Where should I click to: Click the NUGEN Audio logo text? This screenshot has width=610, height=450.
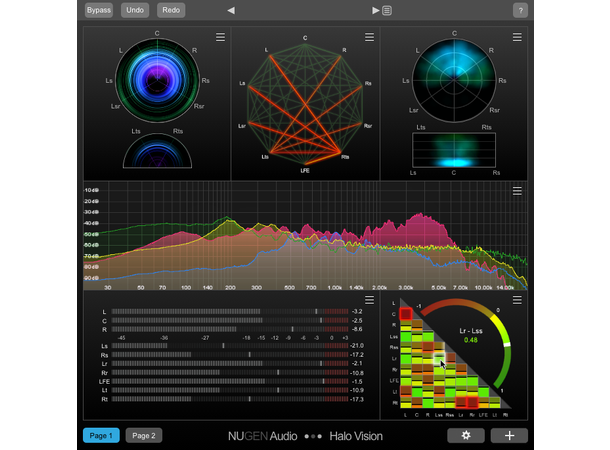coord(263,436)
